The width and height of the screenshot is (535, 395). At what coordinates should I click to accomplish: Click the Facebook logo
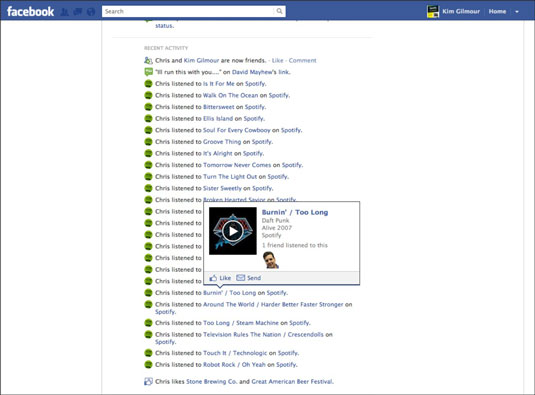[x=30, y=12]
